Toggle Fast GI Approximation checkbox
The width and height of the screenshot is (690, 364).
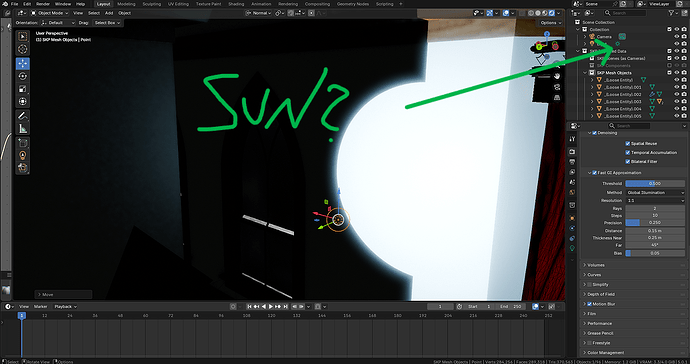tap(595, 173)
